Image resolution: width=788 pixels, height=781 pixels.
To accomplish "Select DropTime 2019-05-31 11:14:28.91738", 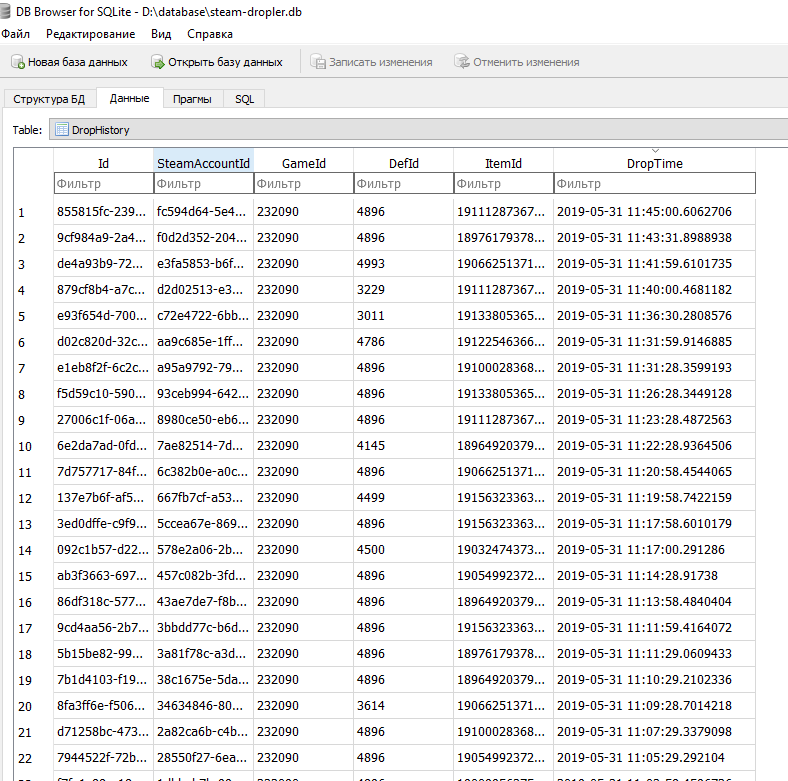I will point(654,576).
